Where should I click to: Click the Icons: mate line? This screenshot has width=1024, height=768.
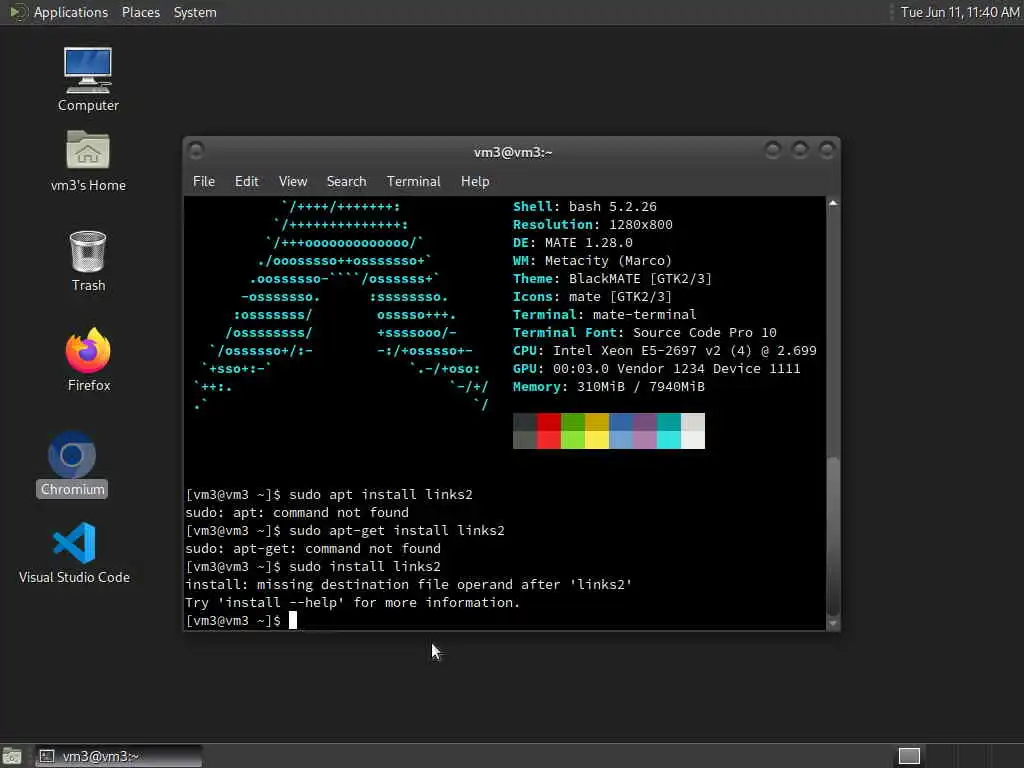coord(592,296)
